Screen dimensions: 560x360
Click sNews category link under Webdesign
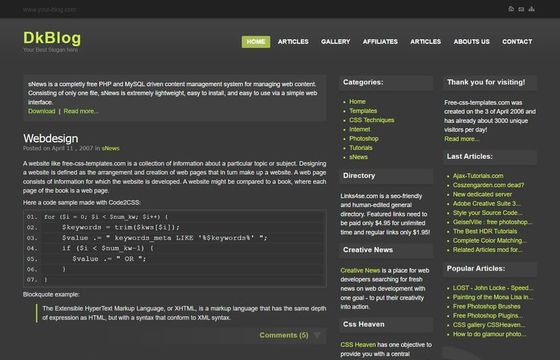[111, 148]
